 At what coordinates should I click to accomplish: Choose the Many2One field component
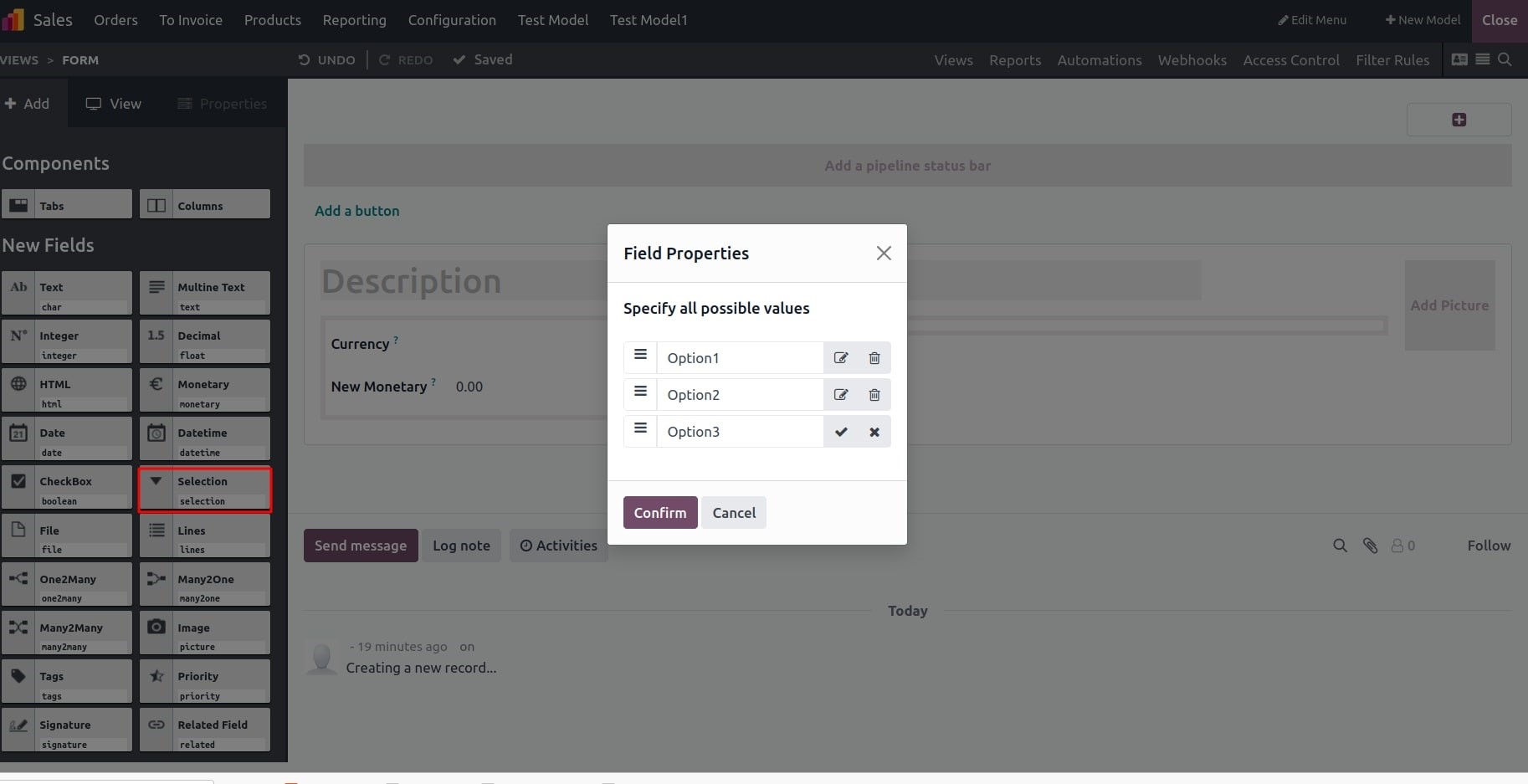pos(205,587)
